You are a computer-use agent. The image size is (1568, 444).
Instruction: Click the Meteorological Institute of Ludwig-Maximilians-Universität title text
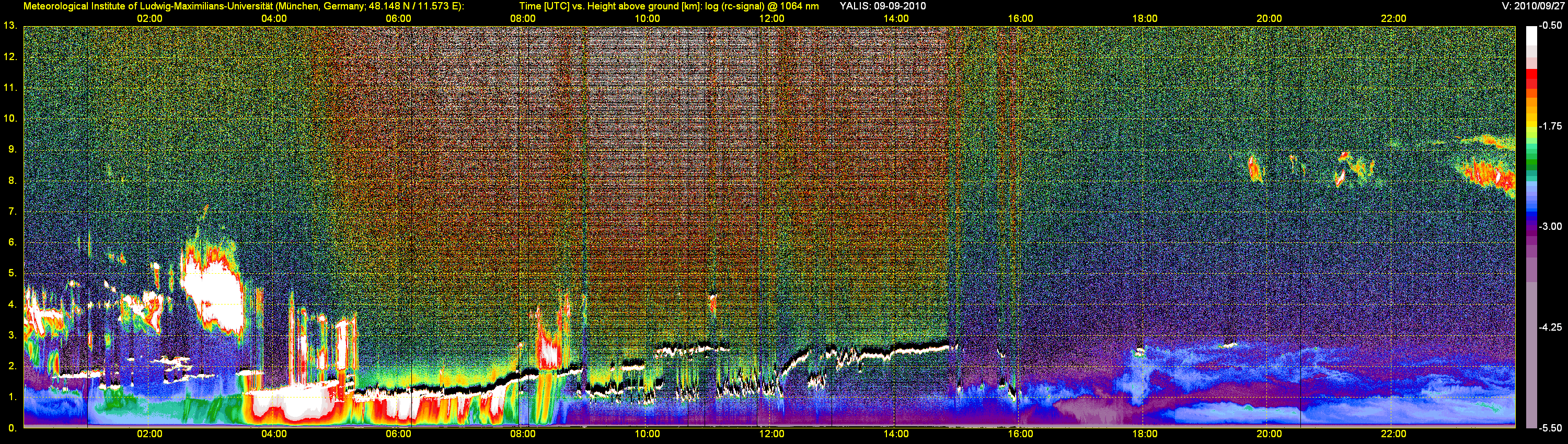pyautogui.click(x=244, y=6)
